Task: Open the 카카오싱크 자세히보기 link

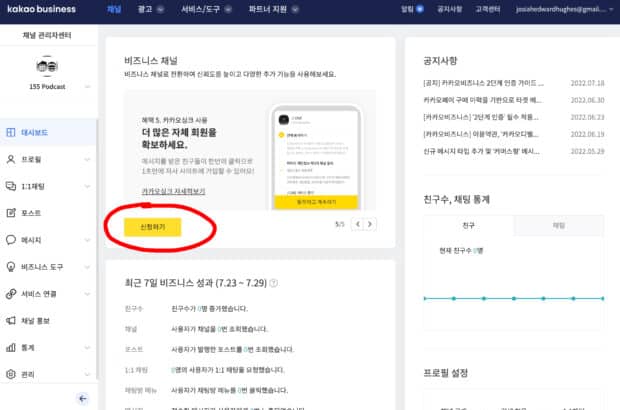Action: click(173, 191)
